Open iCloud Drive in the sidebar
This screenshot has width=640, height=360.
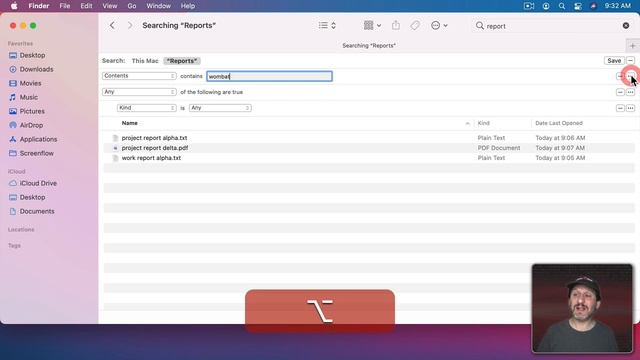(x=38, y=183)
